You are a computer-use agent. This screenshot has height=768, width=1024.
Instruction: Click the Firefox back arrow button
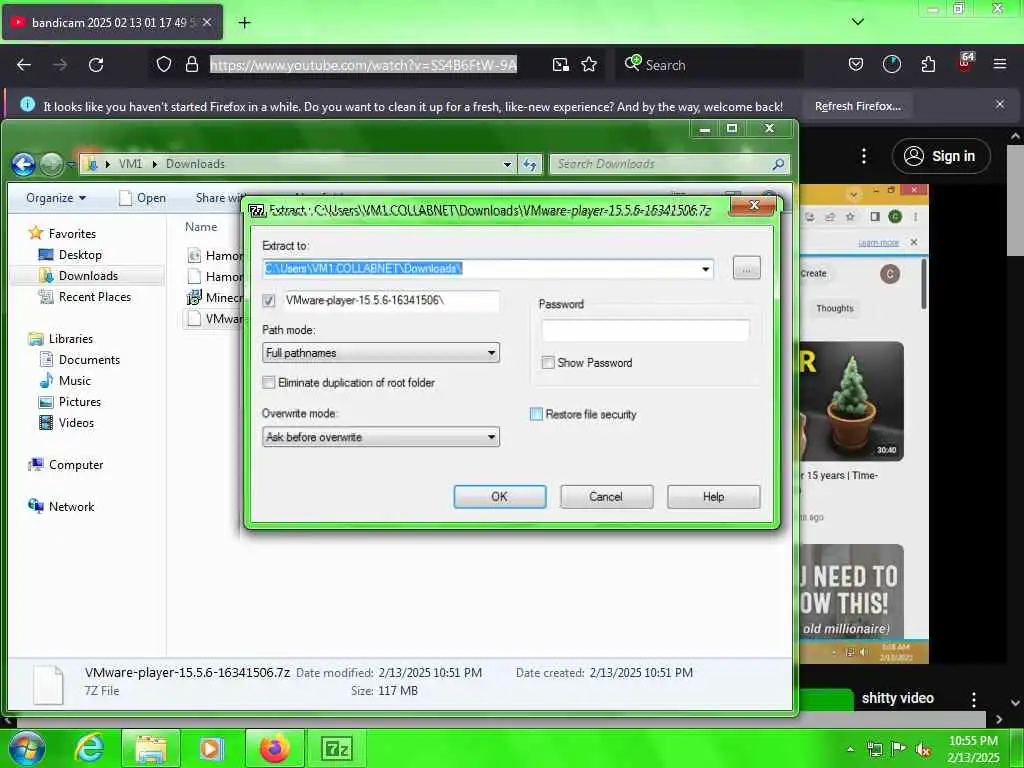point(24,65)
